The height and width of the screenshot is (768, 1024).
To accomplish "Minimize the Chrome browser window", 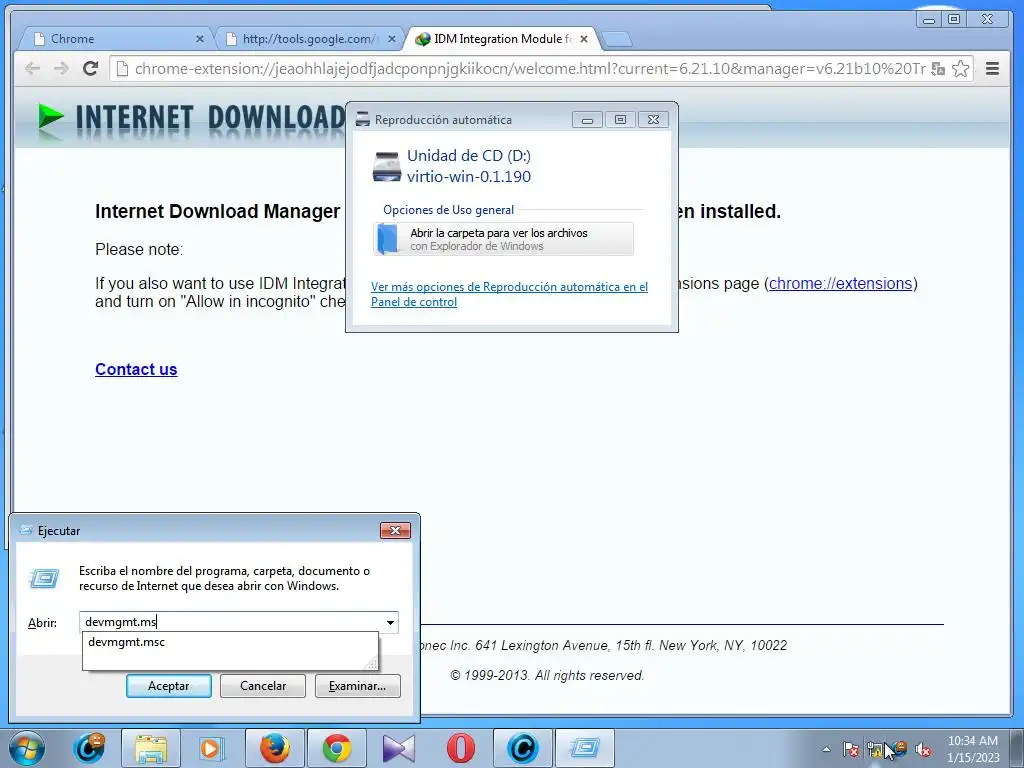I will pyautogui.click(x=929, y=20).
